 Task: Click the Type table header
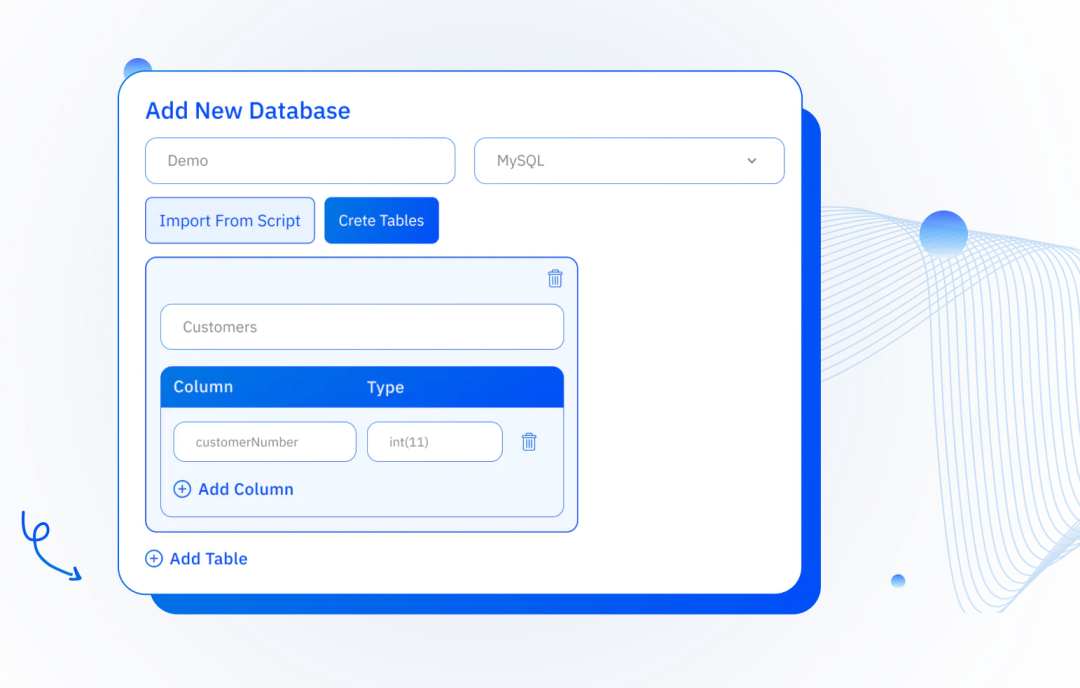386,387
